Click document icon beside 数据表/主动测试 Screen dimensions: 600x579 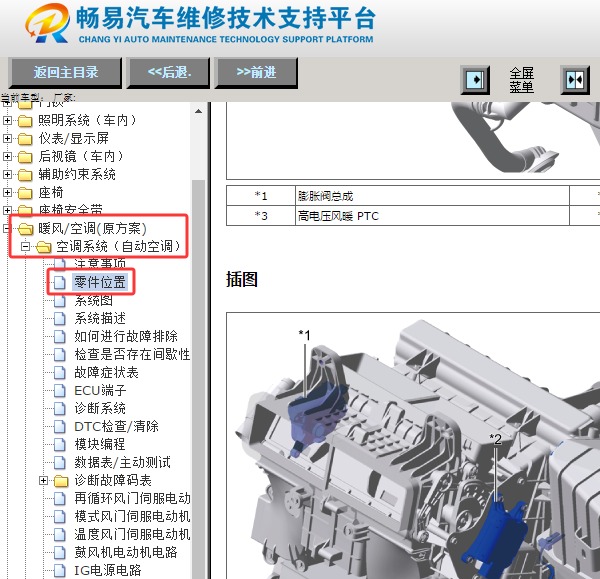point(60,462)
